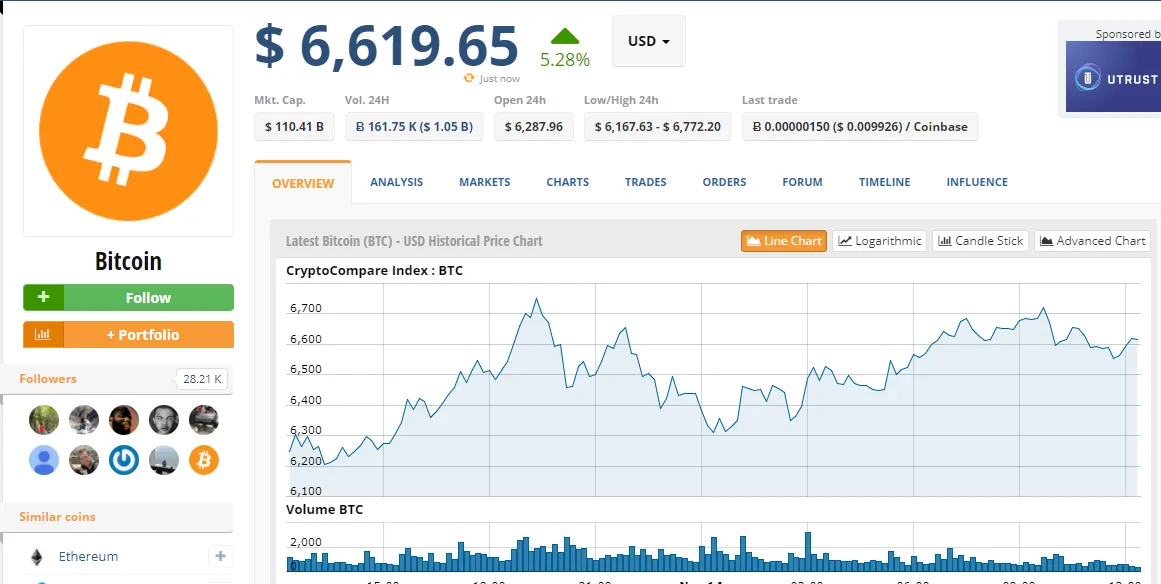Click the $ 6,619.65 price
This screenshot has height=584, width=1161.
pos(386,46)
